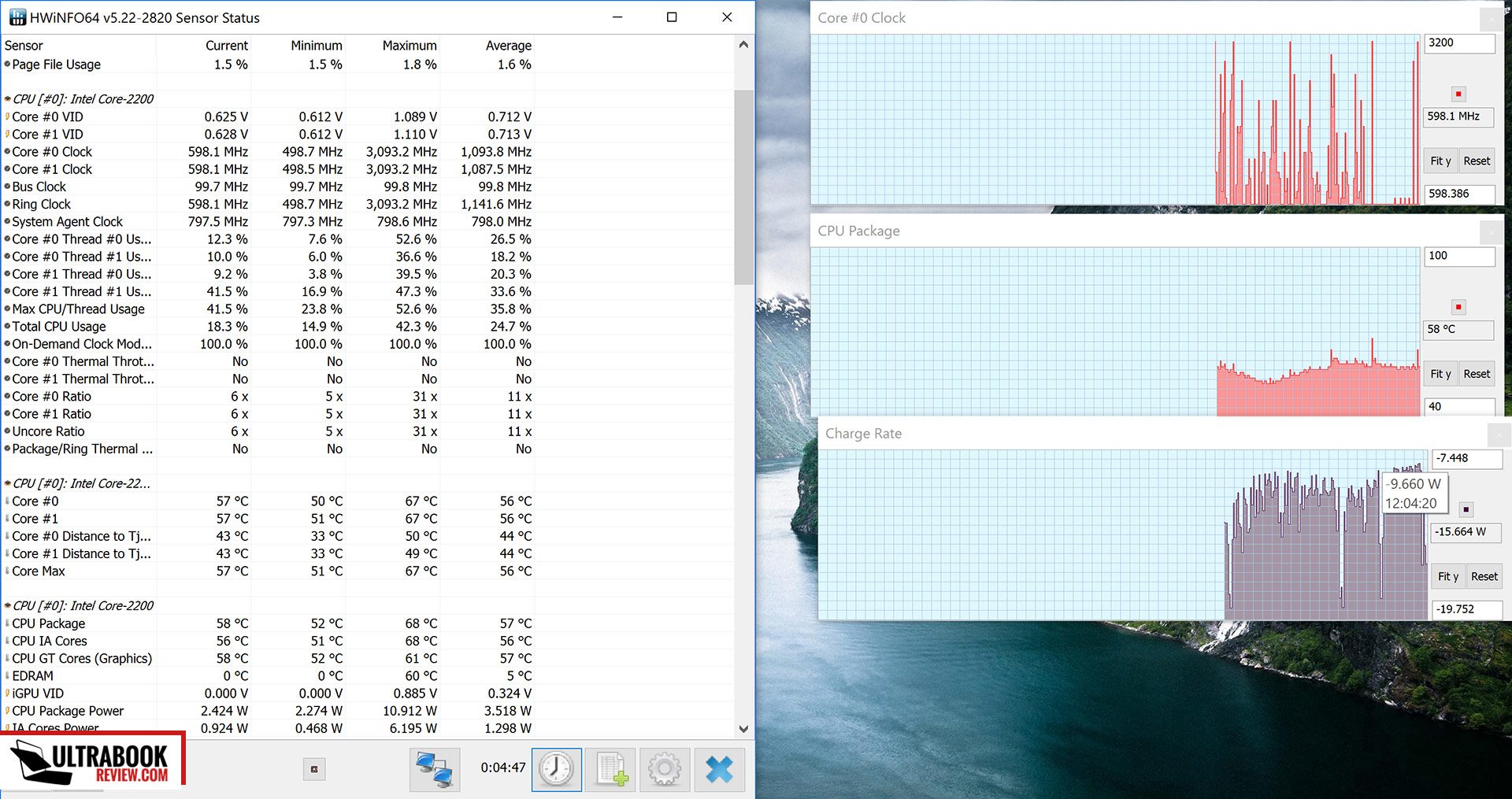Click the blue X close sensors icon
The height and width of the screenshot is (799, 1512).
(719, 769)
